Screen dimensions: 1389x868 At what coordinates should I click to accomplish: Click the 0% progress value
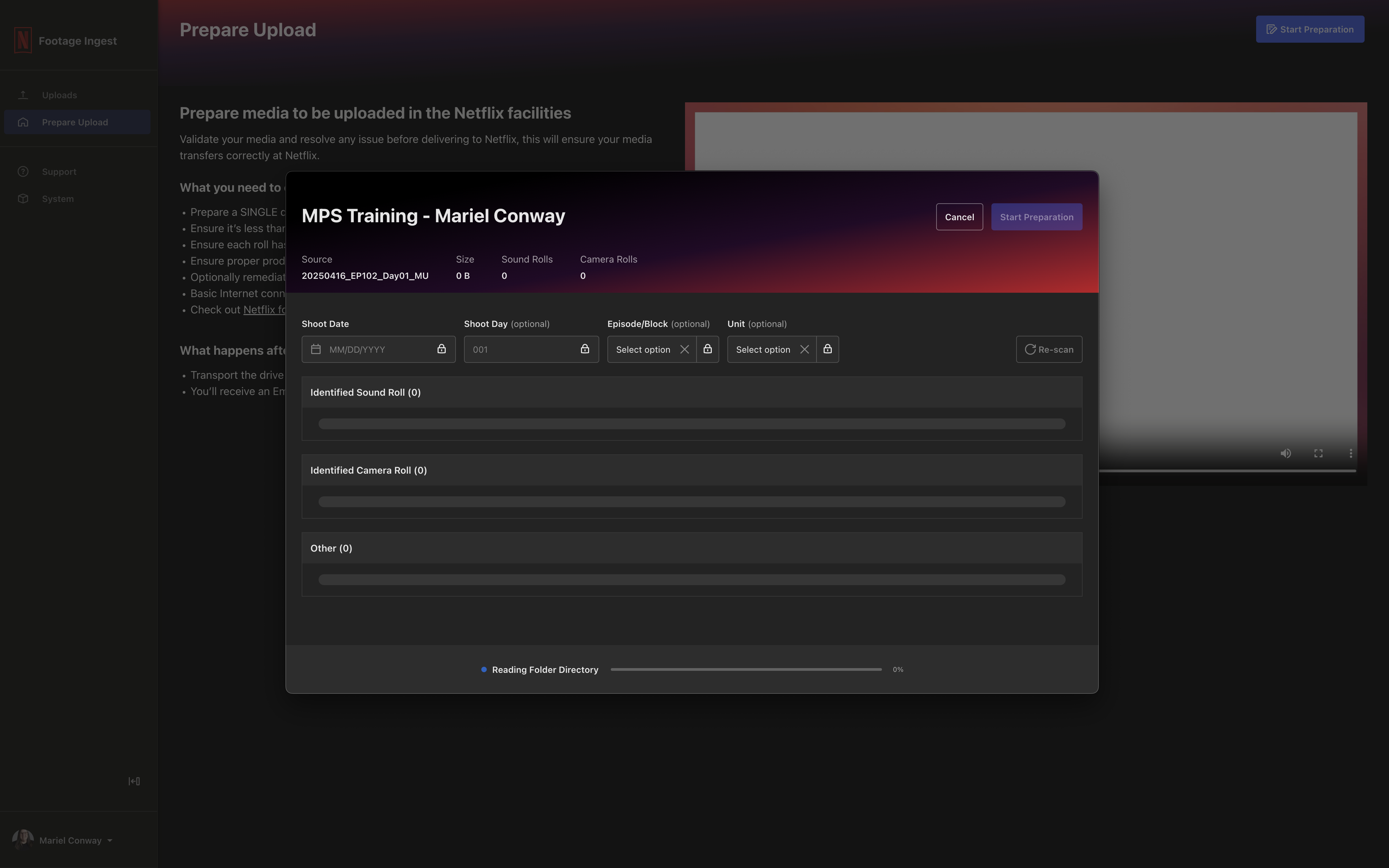pyautogui.click(x=898, y=669)
